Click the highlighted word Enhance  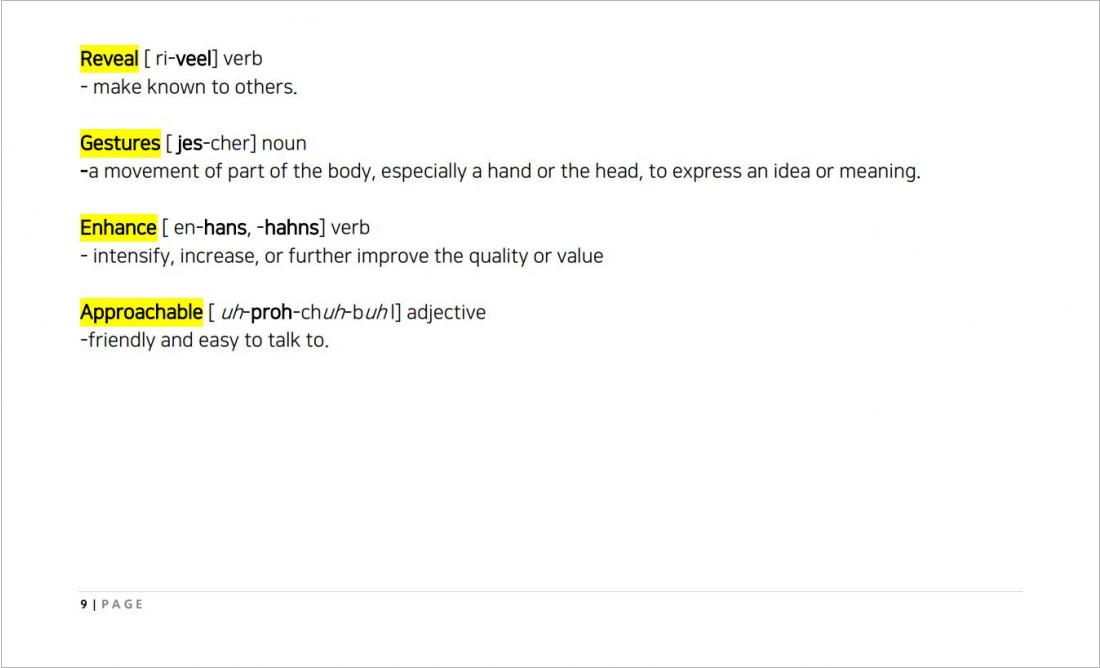click(119, 227)
